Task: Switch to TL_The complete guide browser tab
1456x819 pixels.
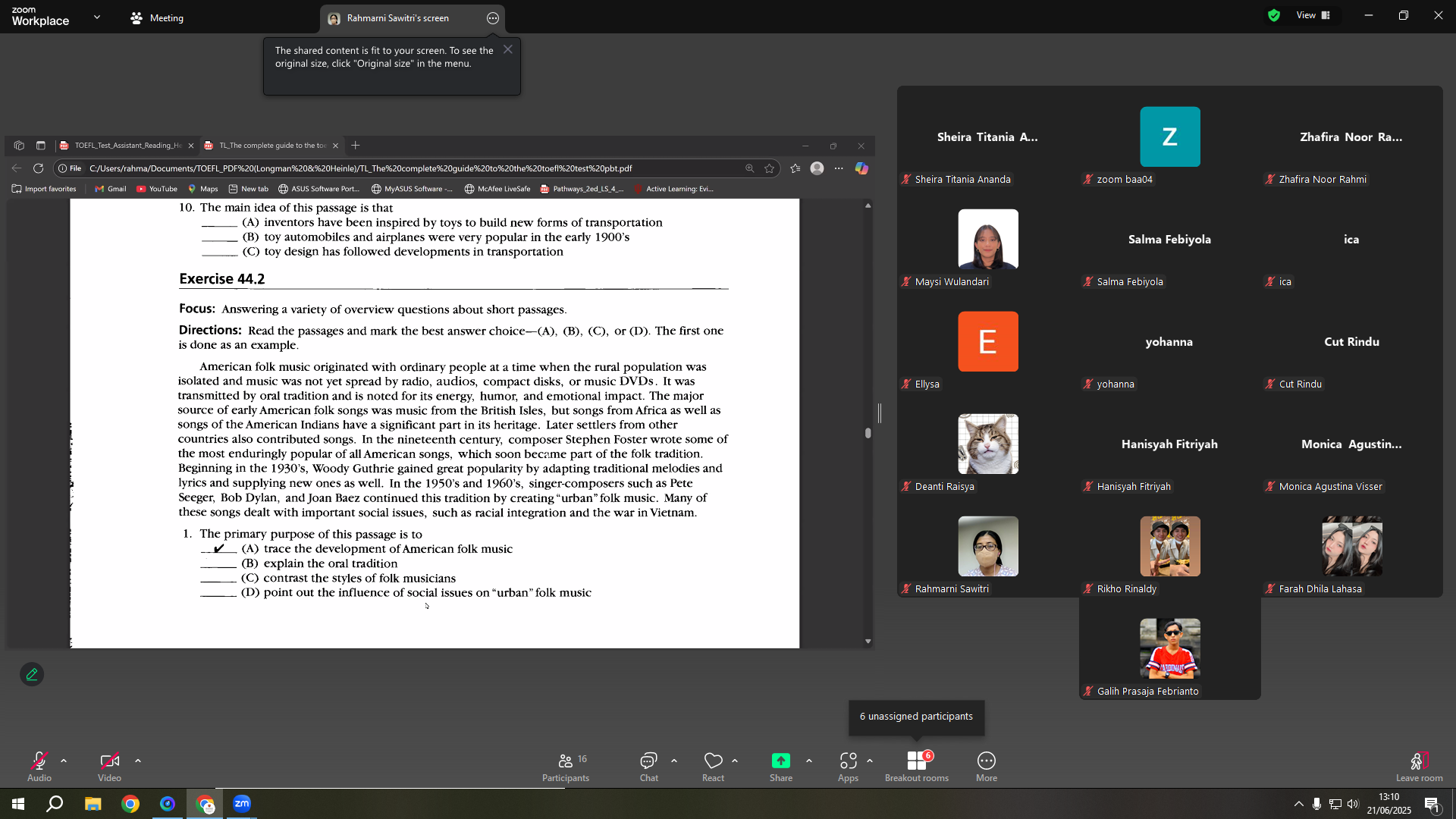Action: pyautogui.click(x=271, y=146)
